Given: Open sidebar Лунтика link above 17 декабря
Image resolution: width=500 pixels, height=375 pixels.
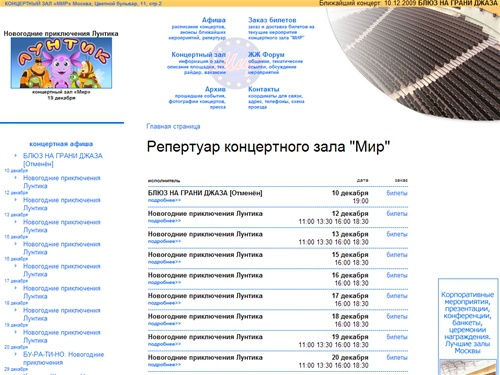Looking at the screenshot, I should pyautogui.click(x=62, y=270).
